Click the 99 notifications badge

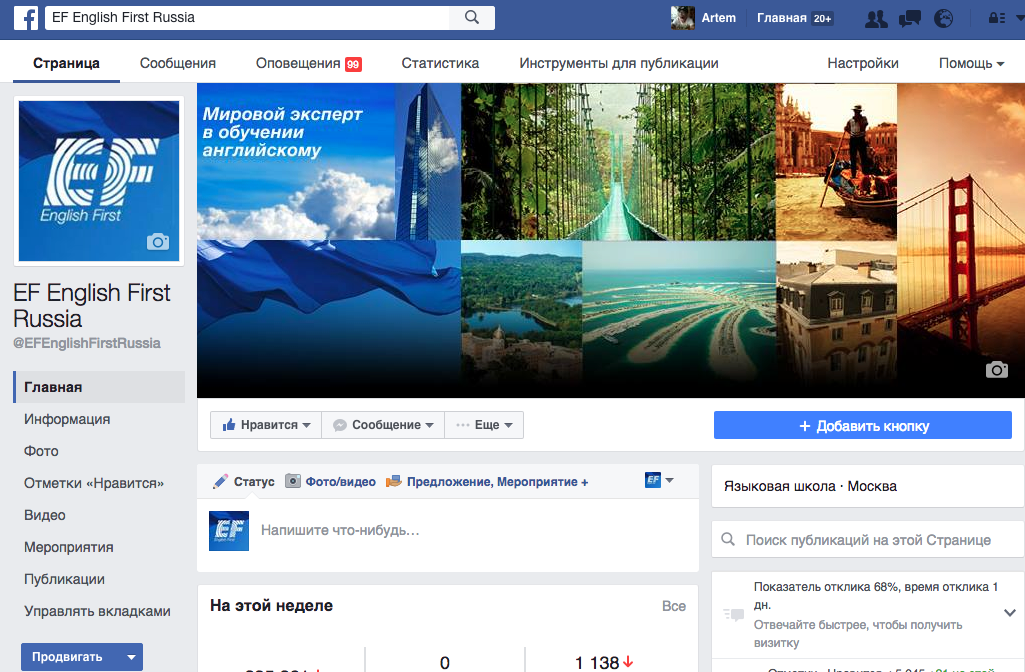click(353, 64)
